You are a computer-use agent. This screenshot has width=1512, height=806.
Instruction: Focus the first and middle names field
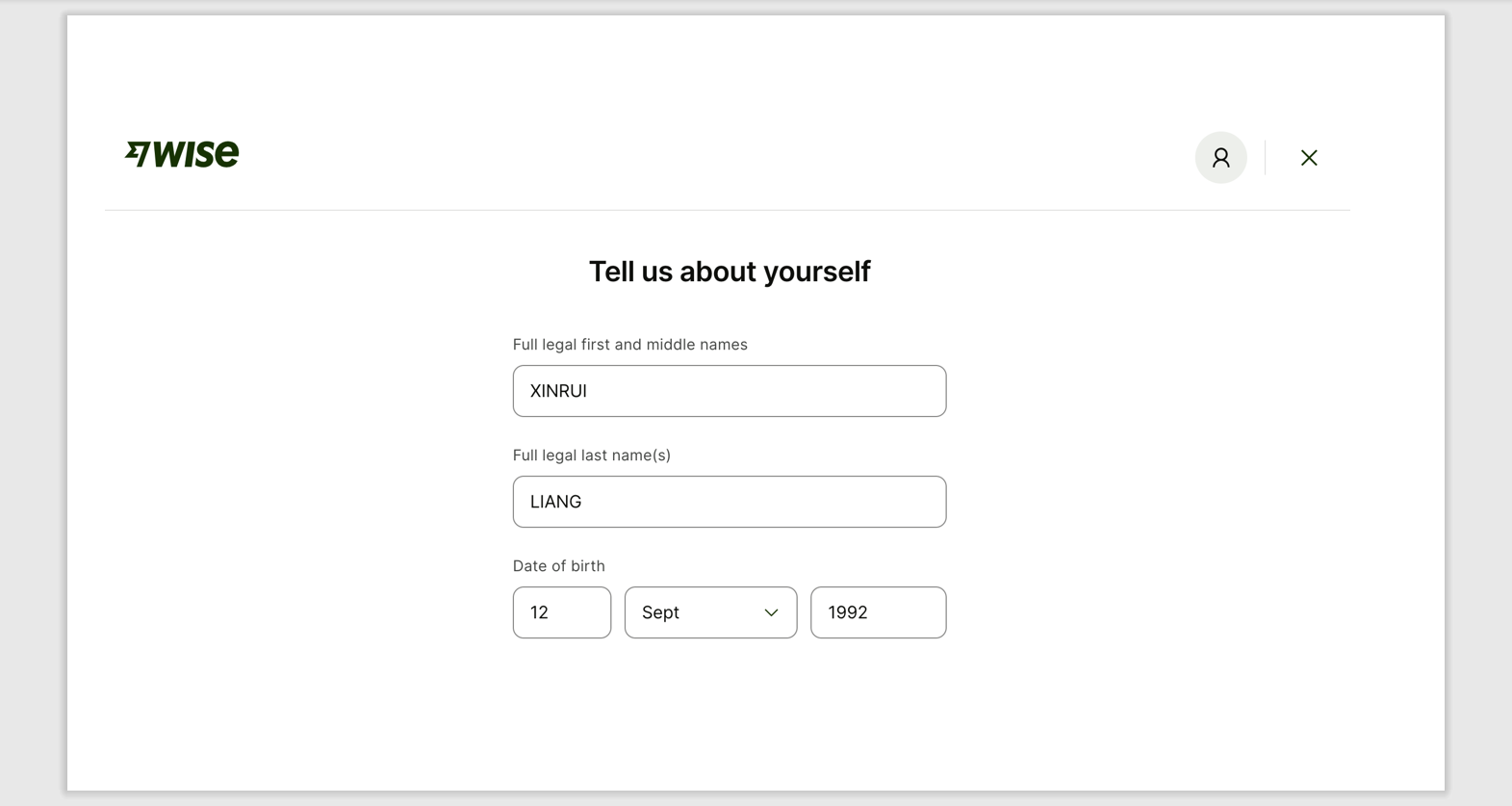729,391
